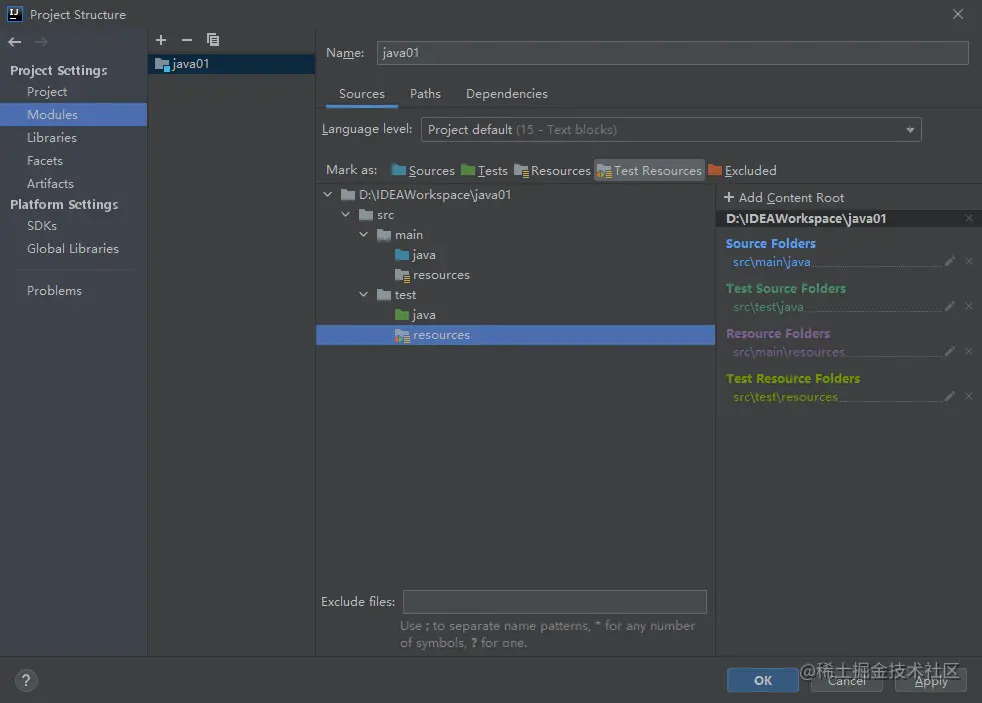Click the src\test\resources path entry

[x=785, y=397]
